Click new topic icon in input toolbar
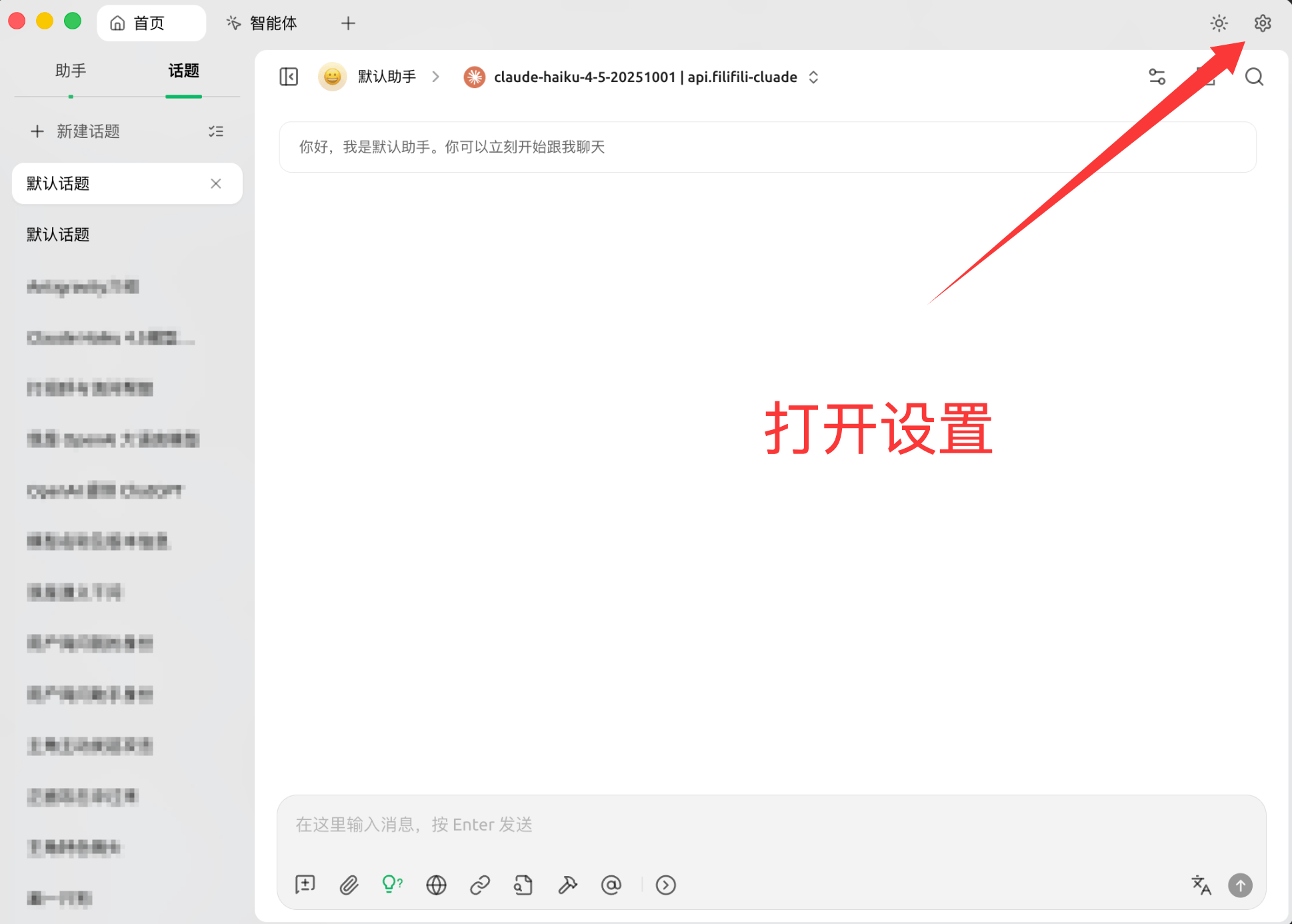 click(305, 885)
